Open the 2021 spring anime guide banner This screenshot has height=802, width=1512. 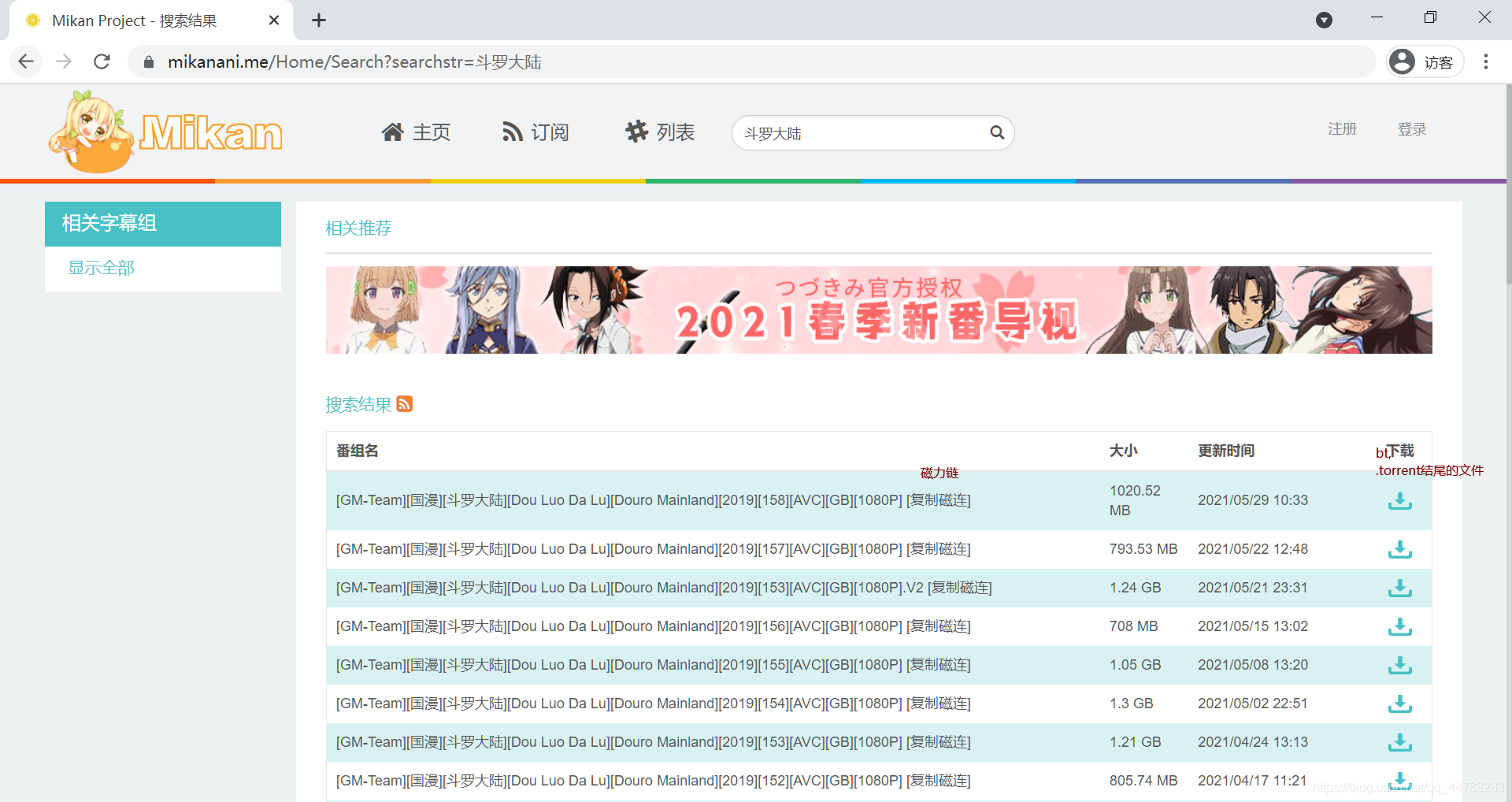(x=879, y=310)
